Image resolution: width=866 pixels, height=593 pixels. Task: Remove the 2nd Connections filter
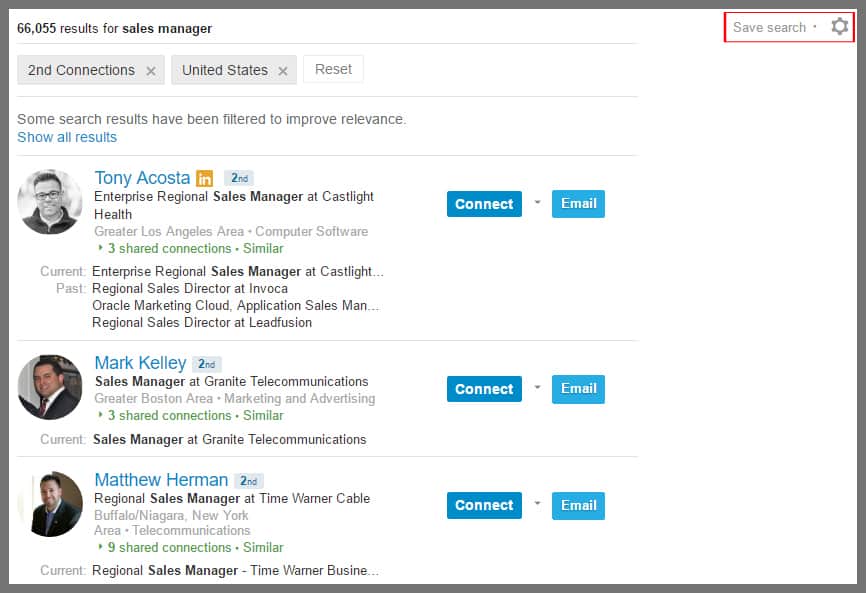point(151,71)
